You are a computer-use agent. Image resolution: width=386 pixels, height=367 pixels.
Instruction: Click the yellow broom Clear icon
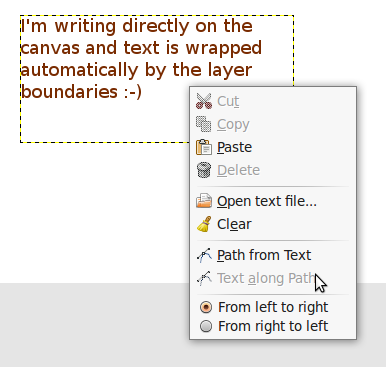(x=204, y=224)
